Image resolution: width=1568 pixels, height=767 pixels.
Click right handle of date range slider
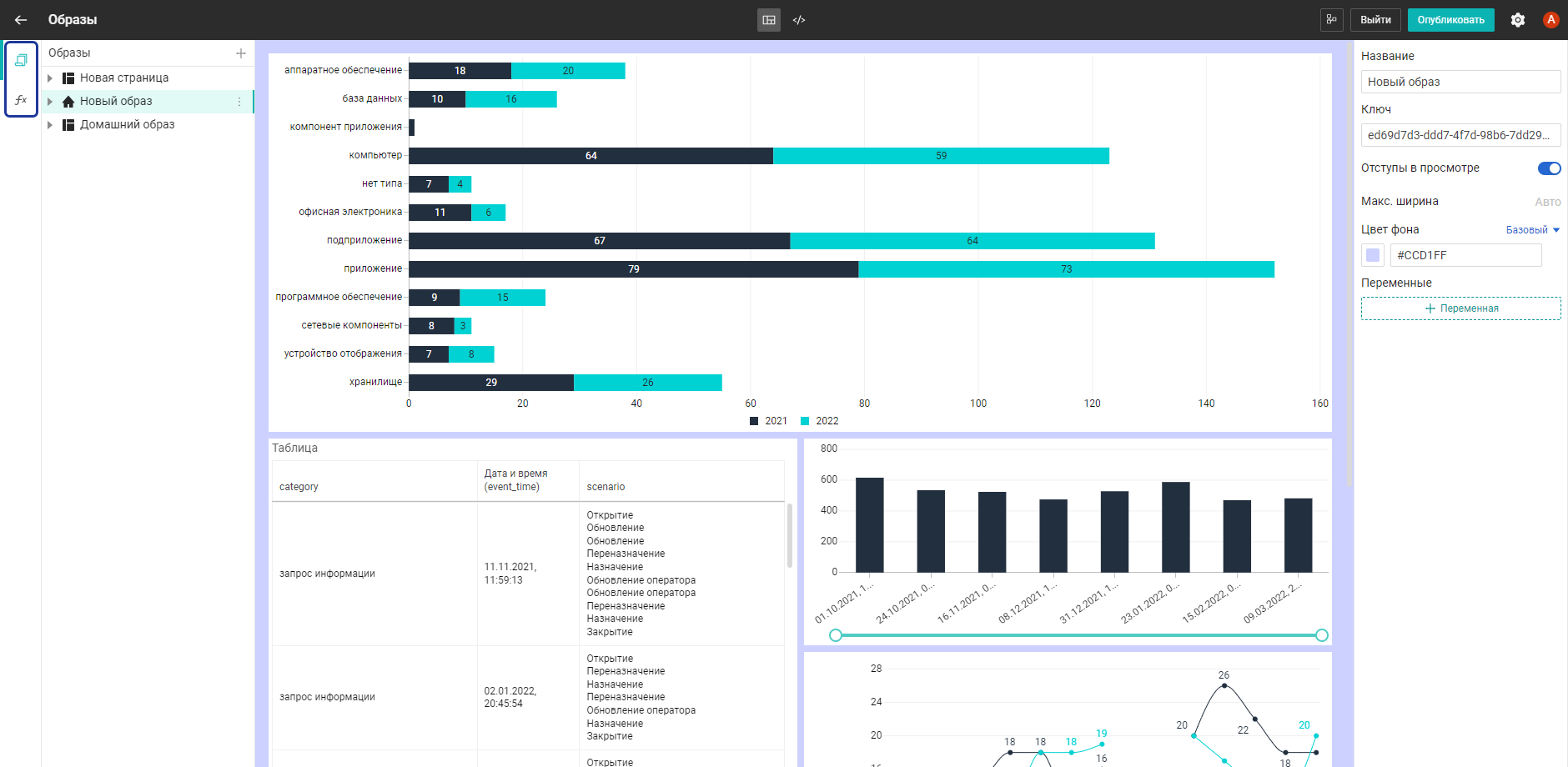[x=1322, y=635]
